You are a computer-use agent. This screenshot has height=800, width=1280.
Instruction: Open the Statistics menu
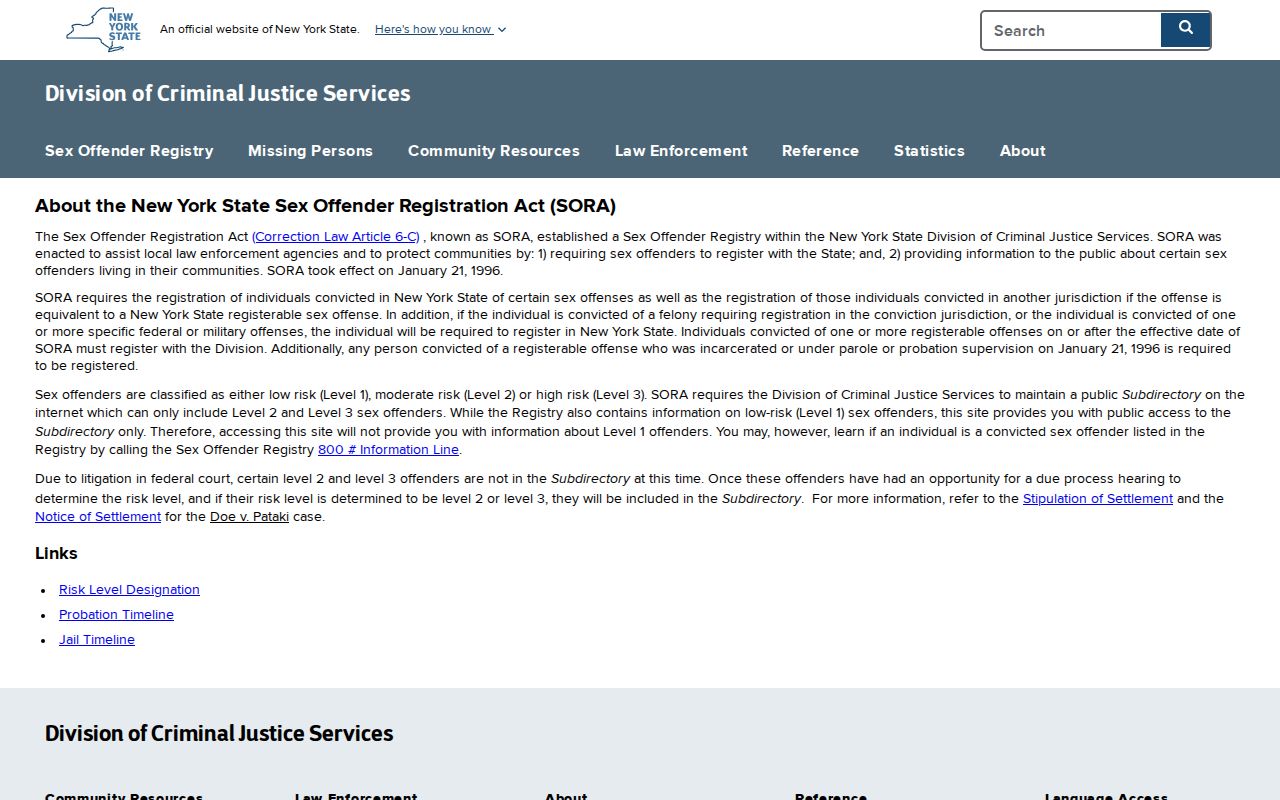[x=929, y=151]
